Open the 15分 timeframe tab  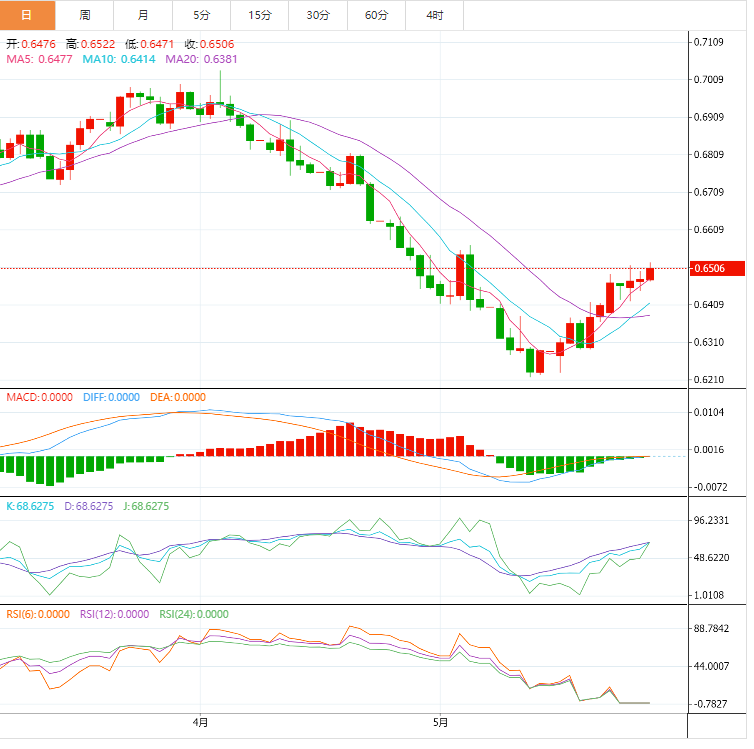[x=260, y=15]
